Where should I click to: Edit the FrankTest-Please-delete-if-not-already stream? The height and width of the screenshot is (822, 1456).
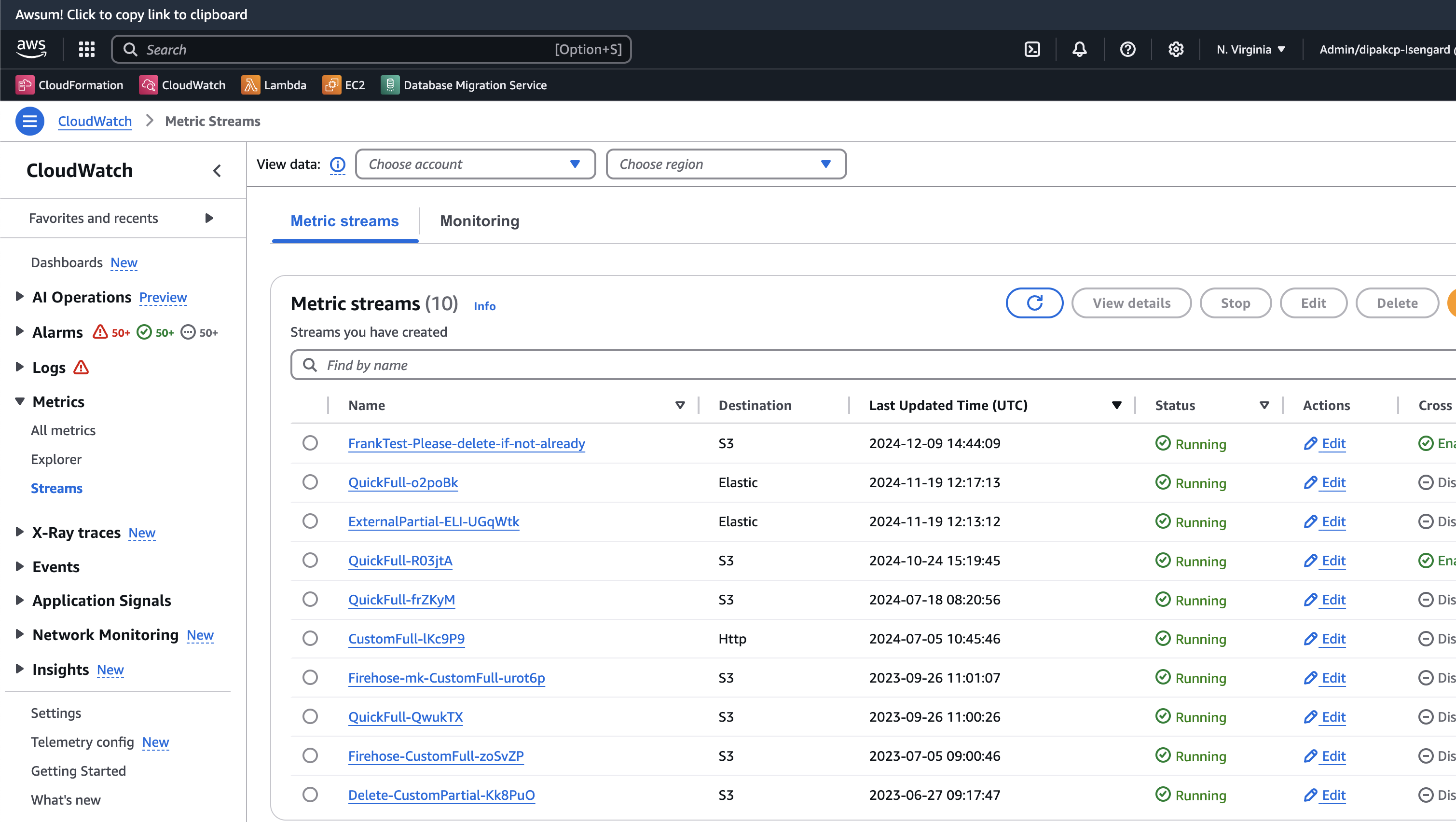tap(1325, 443)
